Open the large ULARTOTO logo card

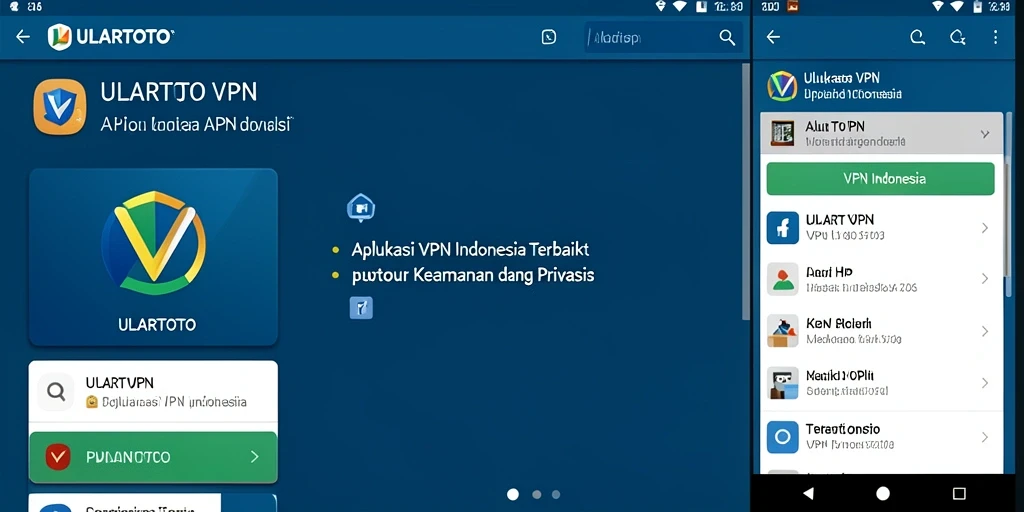pyautogui.click(x=153, y=257)
